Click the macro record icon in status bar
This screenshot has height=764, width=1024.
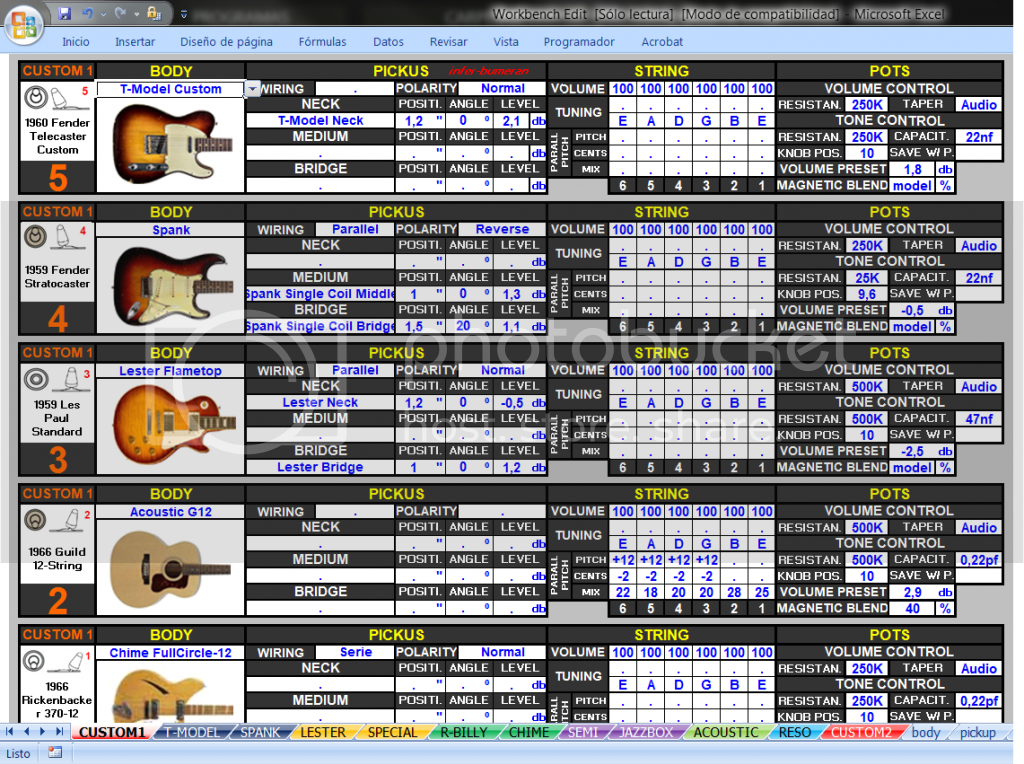pyautogui.click(x=54, y=753)
